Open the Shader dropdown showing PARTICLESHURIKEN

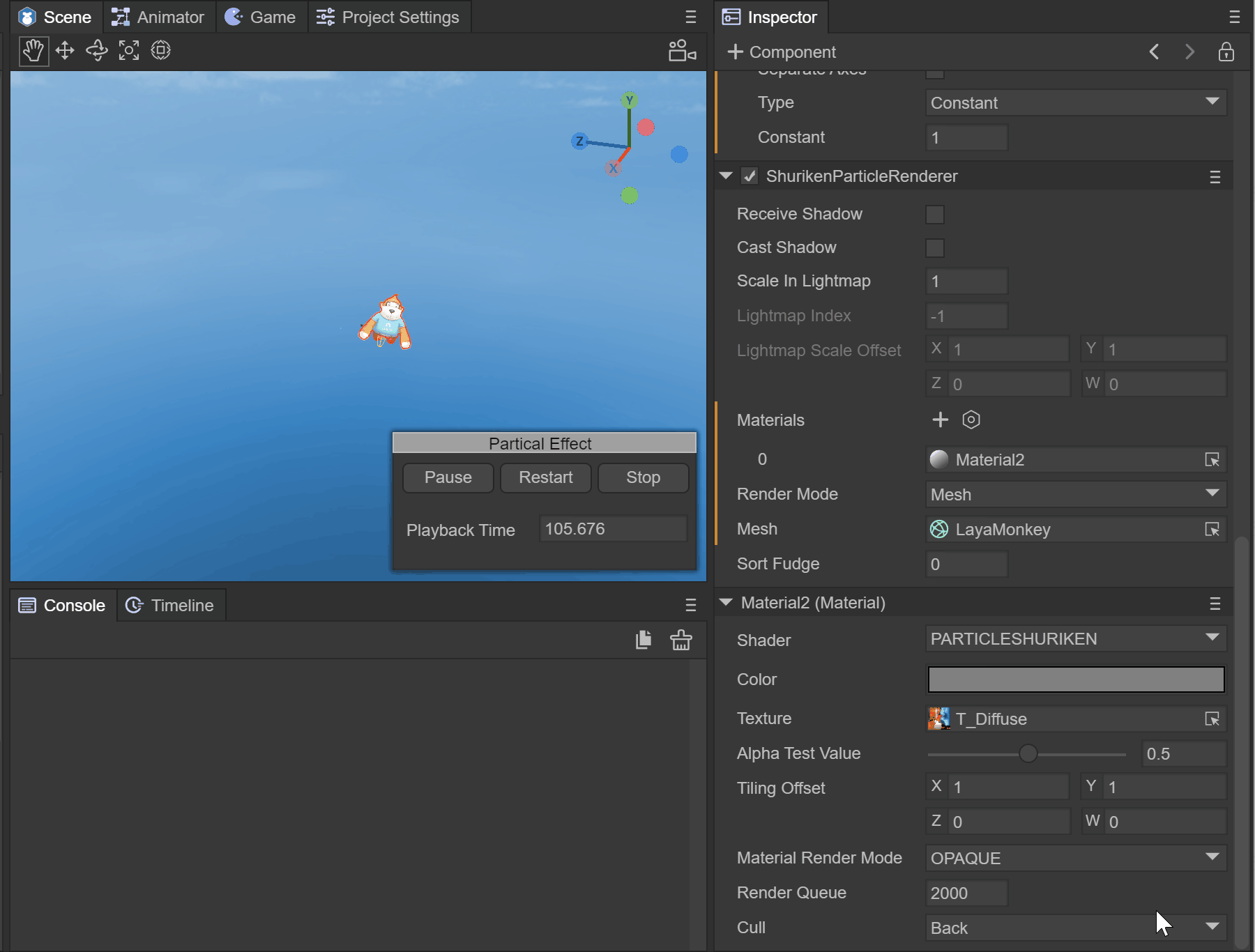click(x=1075, y=639)
